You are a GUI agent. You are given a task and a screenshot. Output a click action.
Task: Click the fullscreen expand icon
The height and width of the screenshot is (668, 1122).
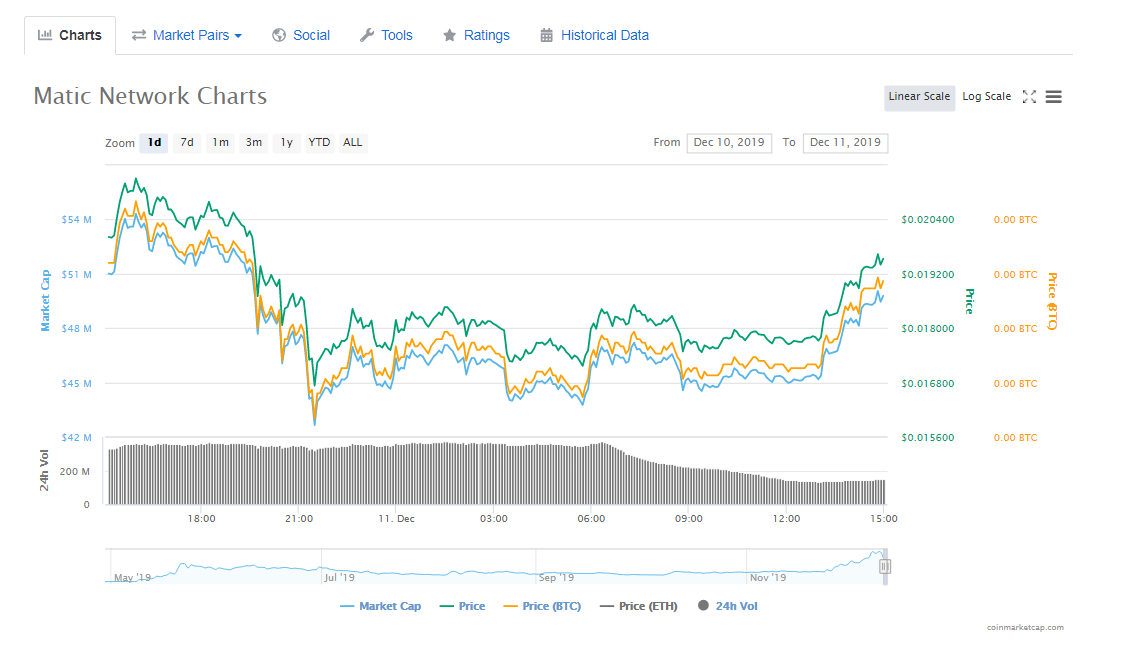tap(1029, 97)
